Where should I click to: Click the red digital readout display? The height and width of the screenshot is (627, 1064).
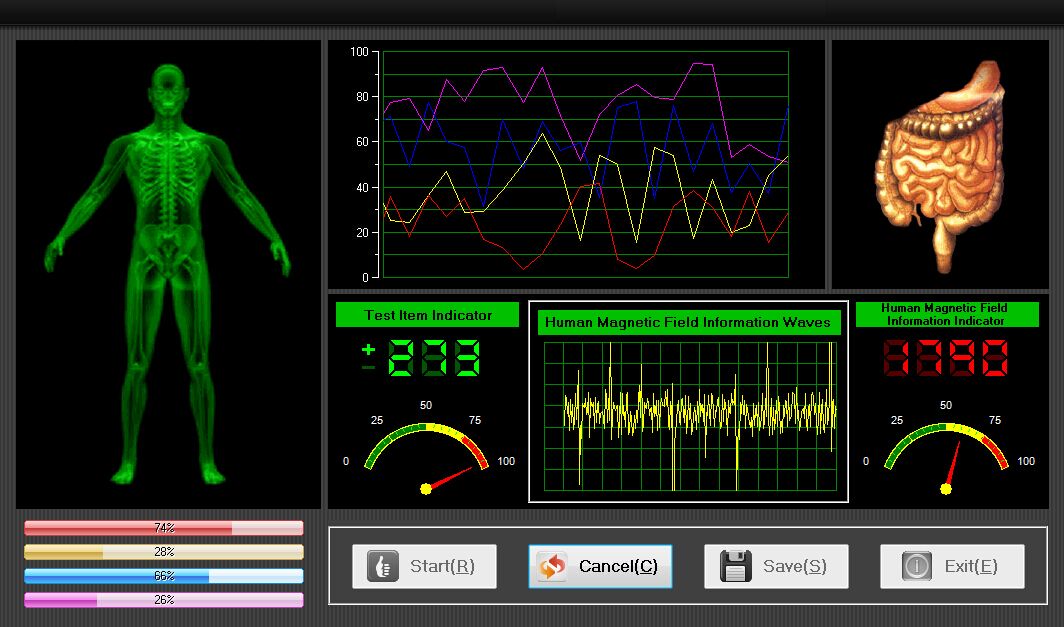pyautogui.click(x=946, y=358)
